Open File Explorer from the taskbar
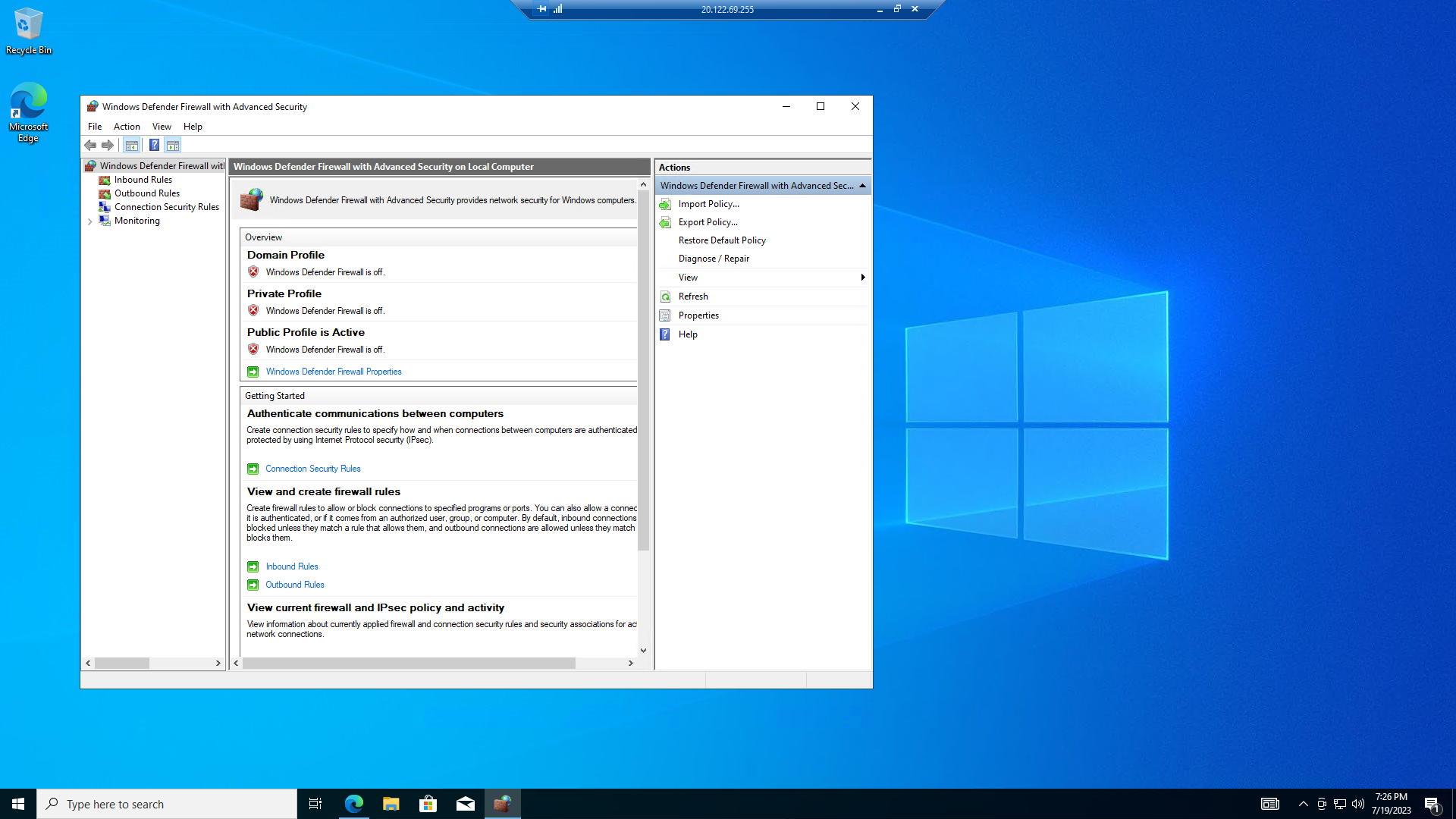Screen dimensions: 1456x819 click(x=391, y=804)
